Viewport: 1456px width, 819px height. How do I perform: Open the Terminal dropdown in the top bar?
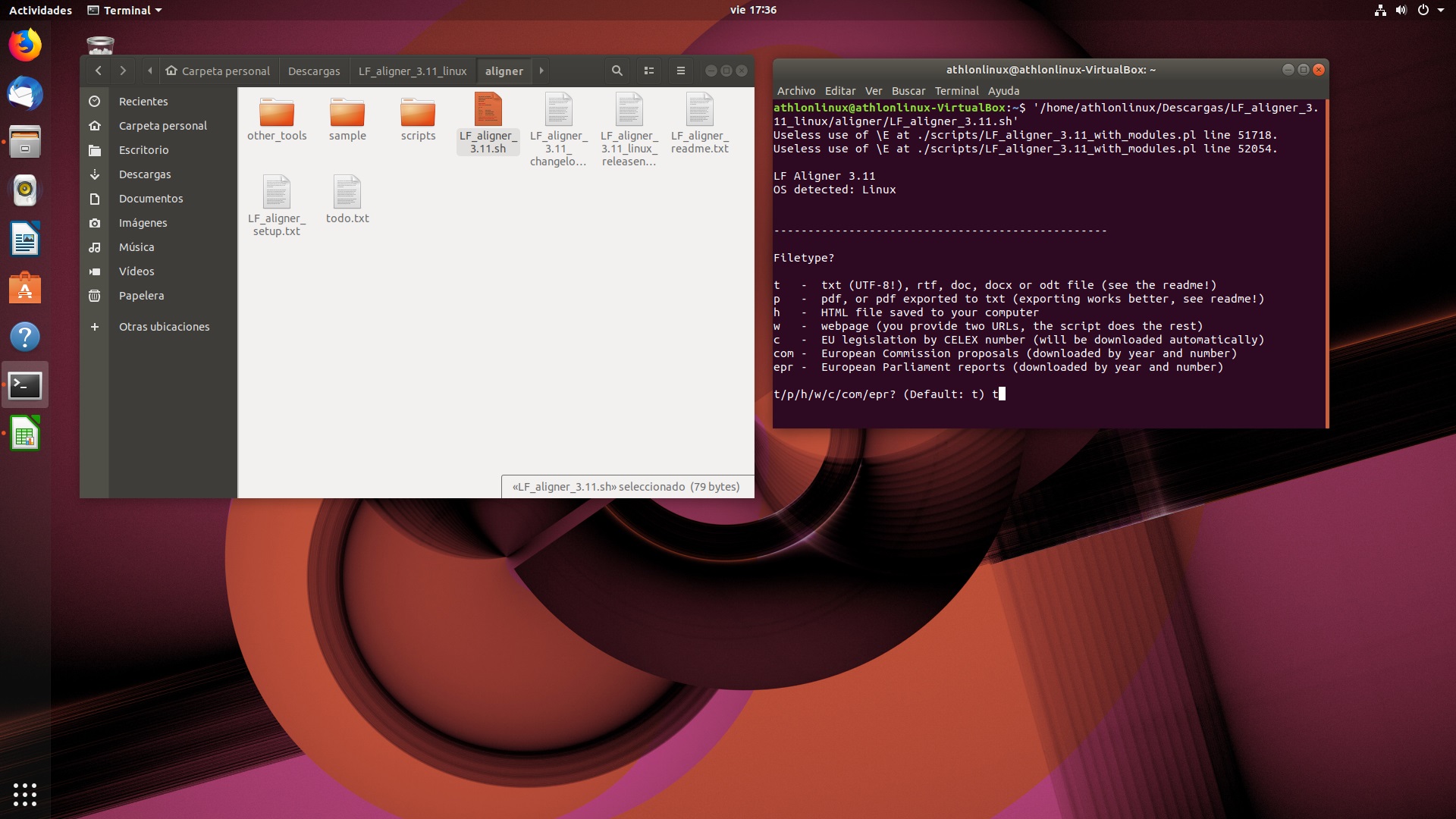pos(124,10)
